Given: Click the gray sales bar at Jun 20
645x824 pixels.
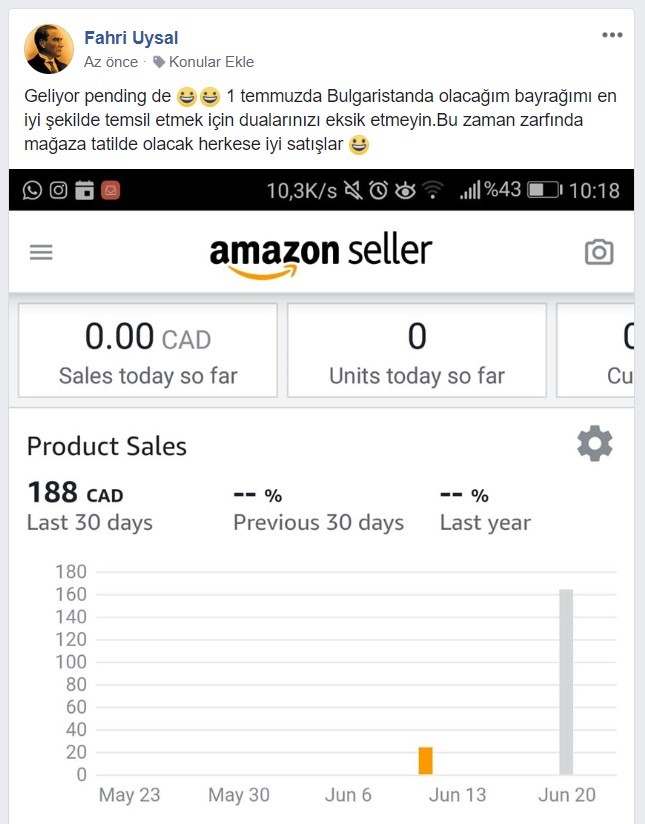Looking at the screenshot, I should point(566,682).
